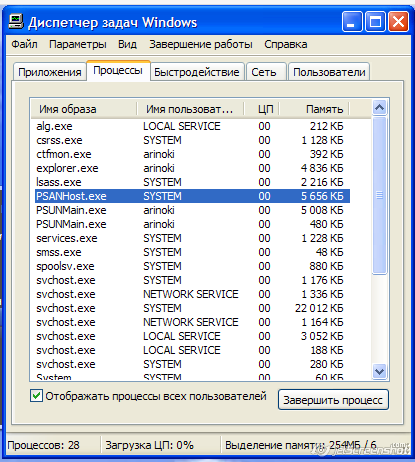Select svchost.exe using 1 176 КБ
Image resolution: width=415 pixels, height=462 pixels.
[x=192, y=280]
